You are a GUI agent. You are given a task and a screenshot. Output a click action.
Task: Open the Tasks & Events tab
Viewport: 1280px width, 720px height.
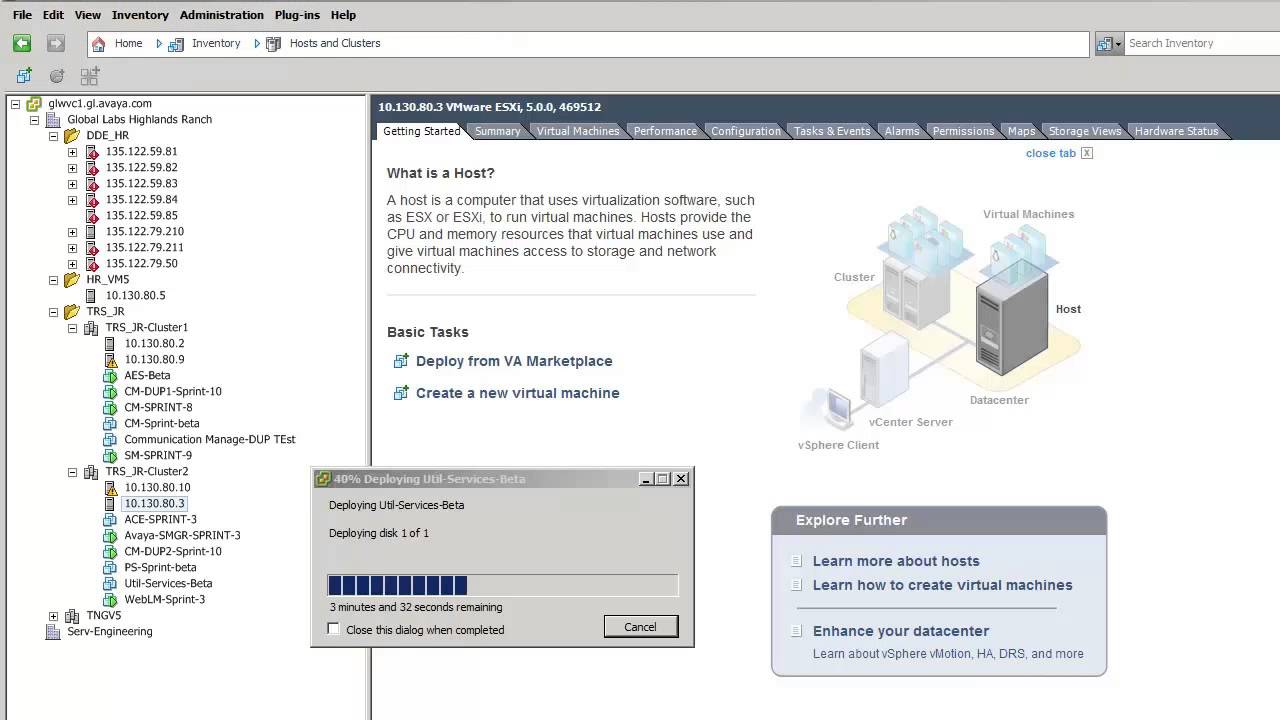832,131
